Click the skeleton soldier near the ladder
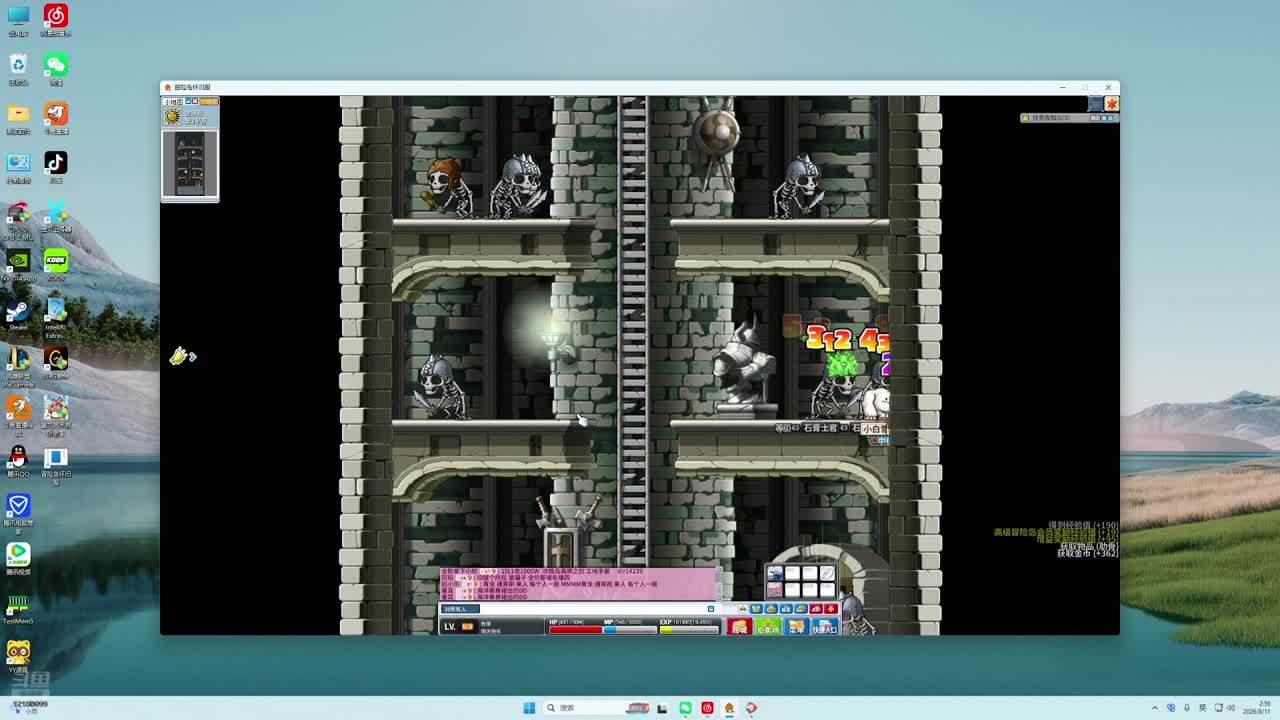 (519, 186)
